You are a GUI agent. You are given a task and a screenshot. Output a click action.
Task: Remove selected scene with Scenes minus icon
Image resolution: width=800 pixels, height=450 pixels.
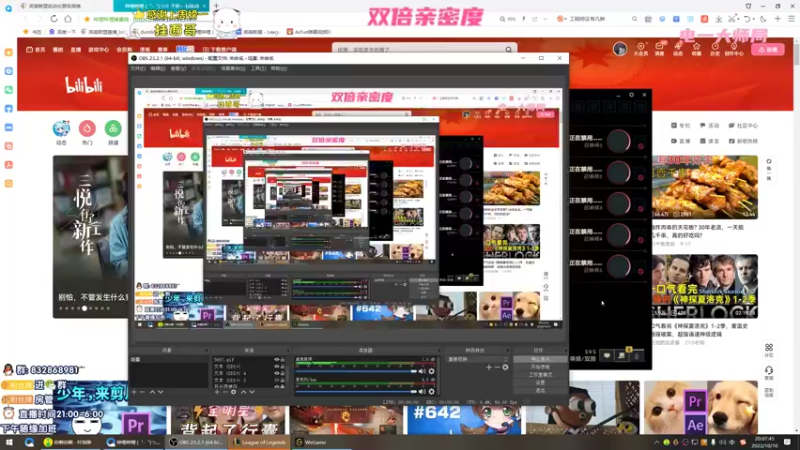tap(142, 392)
